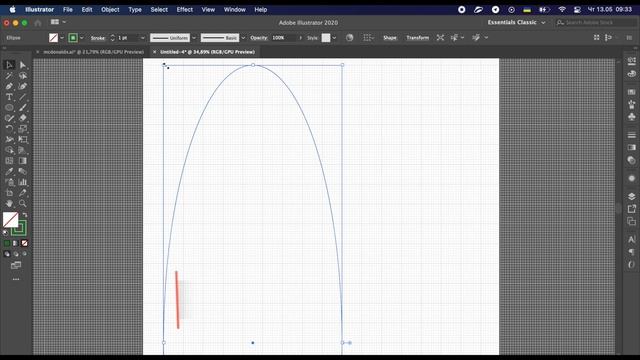Set paint mode to Color
Viewport: 640px width, 360px height.
pyautogui.click(x=7, y=243)
